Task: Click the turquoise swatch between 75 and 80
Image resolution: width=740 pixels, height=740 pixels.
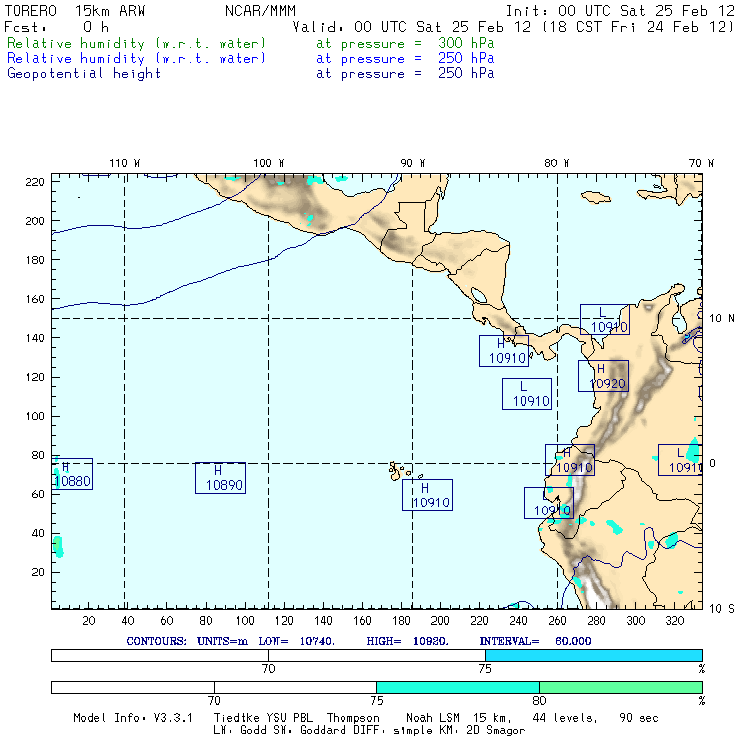Action: tap(458, 687)
